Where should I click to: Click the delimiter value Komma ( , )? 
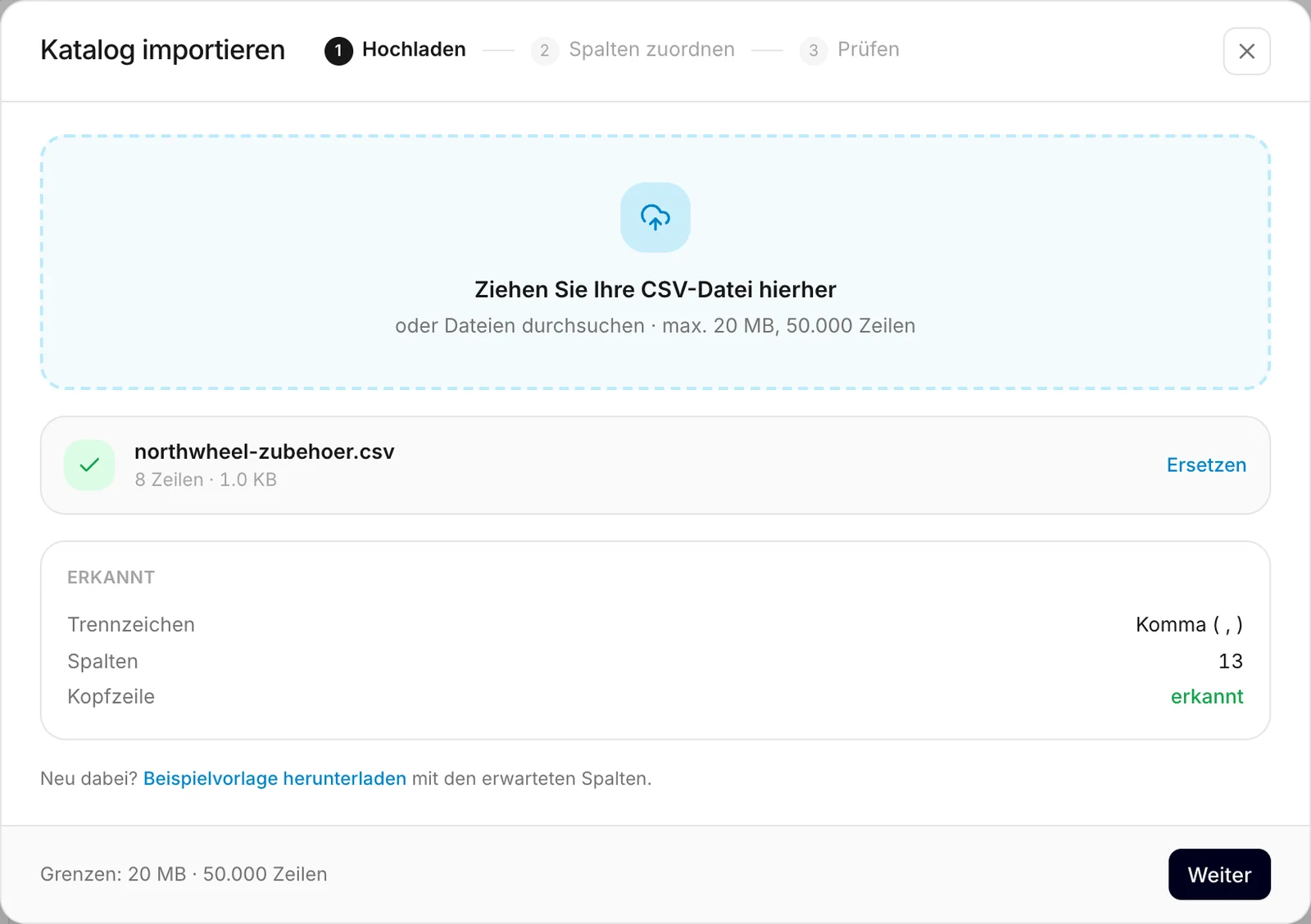coord(1189,624)
